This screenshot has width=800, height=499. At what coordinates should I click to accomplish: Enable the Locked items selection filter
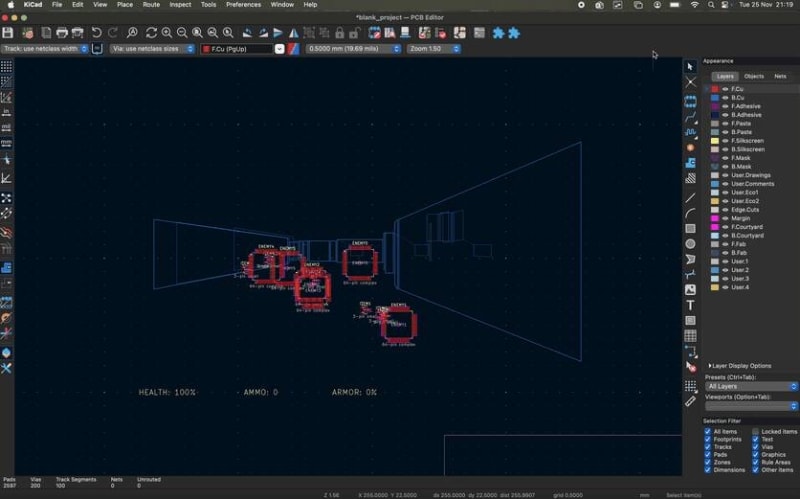pyautogui.click(x=755, y=431)
